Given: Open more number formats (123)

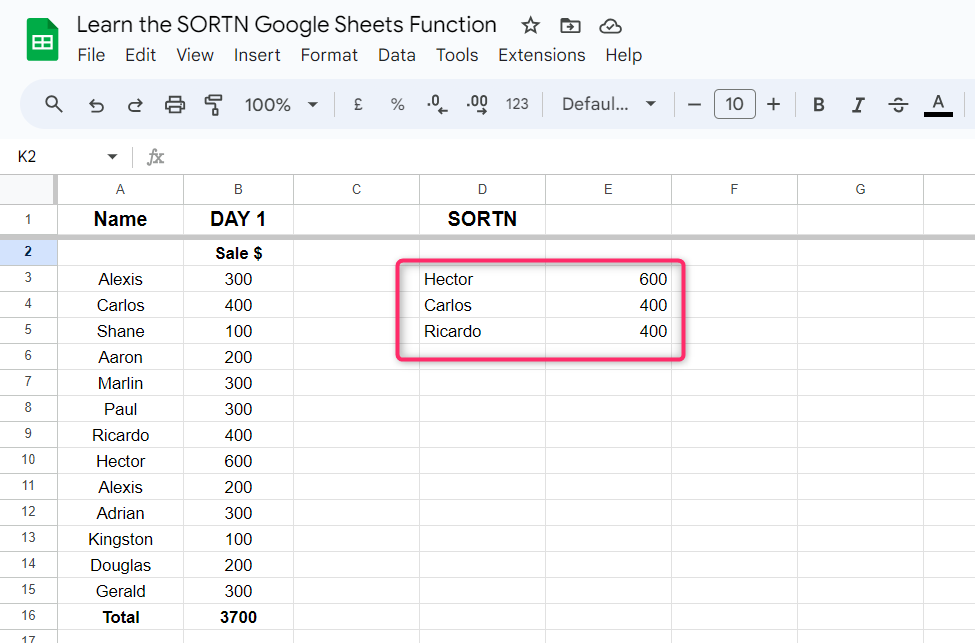Looking at the screenshot, I should 517,104.
